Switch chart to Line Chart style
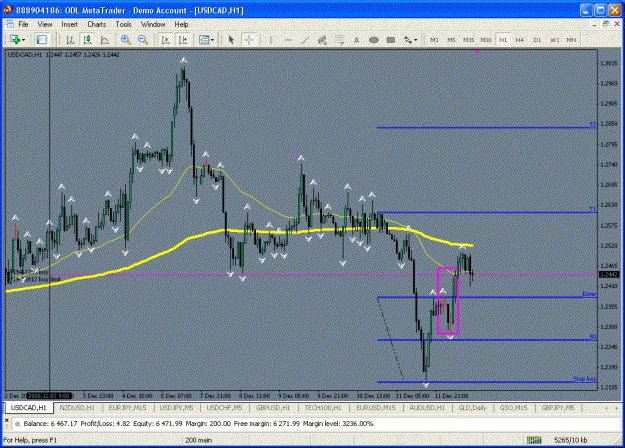The height and width of the screenshot is (448, 625). [x=104, y=40]
